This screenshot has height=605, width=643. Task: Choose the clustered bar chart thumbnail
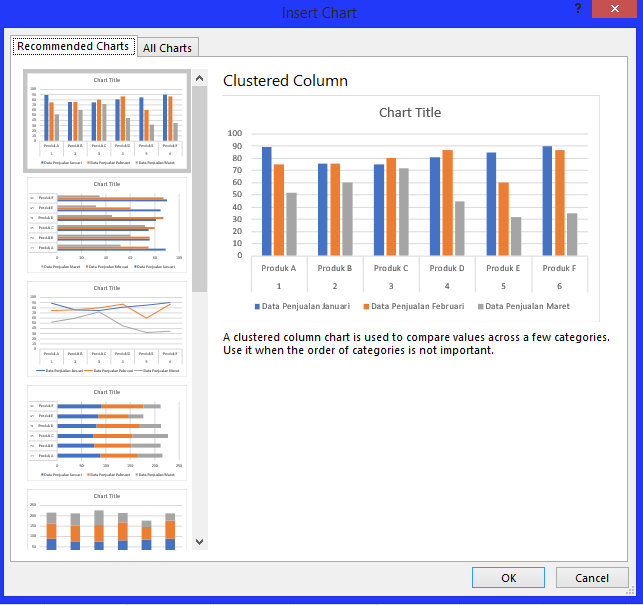107,225
